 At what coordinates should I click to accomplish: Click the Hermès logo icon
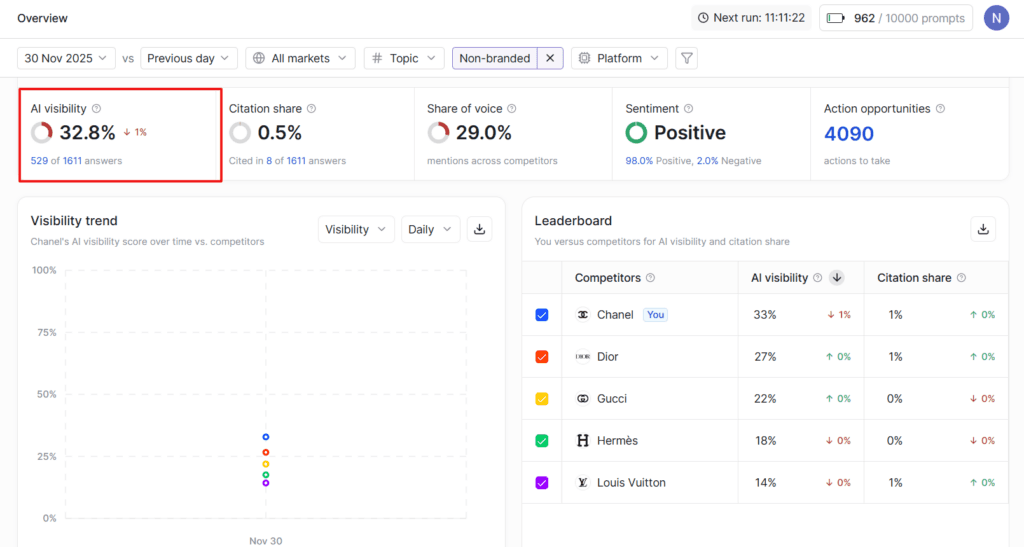coord(583,441)
